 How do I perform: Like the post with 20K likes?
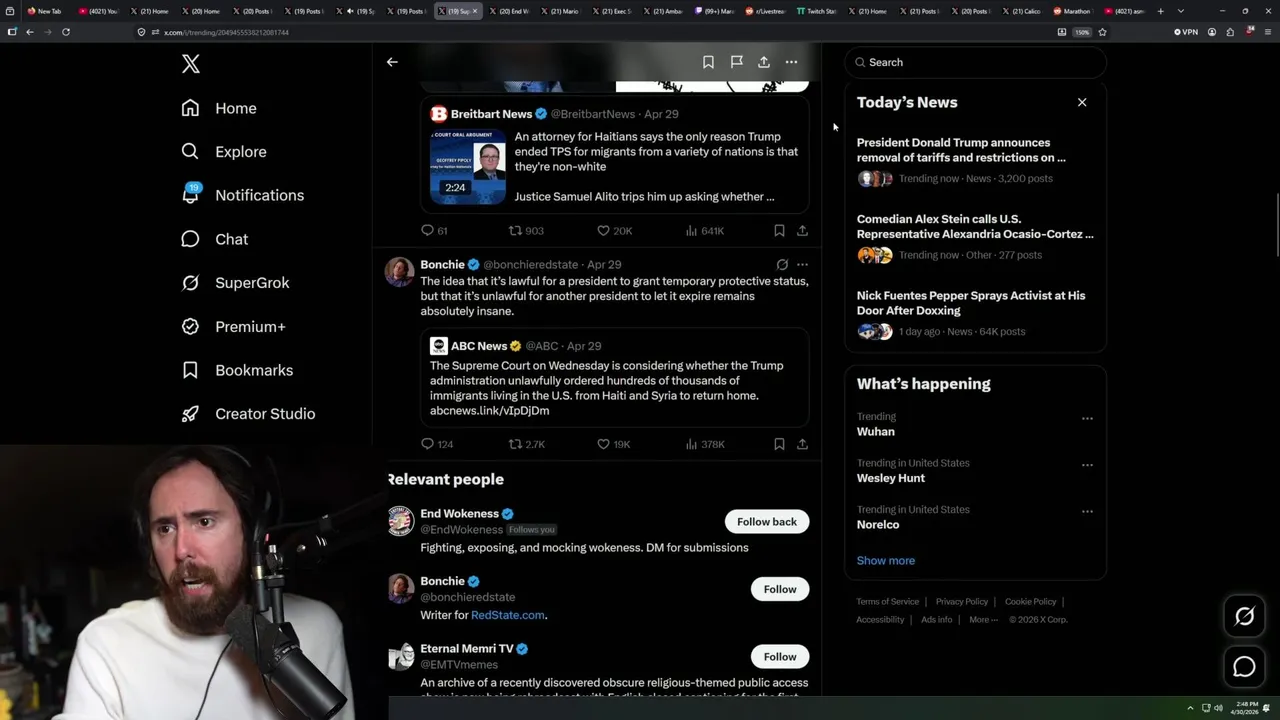(614, 231)
